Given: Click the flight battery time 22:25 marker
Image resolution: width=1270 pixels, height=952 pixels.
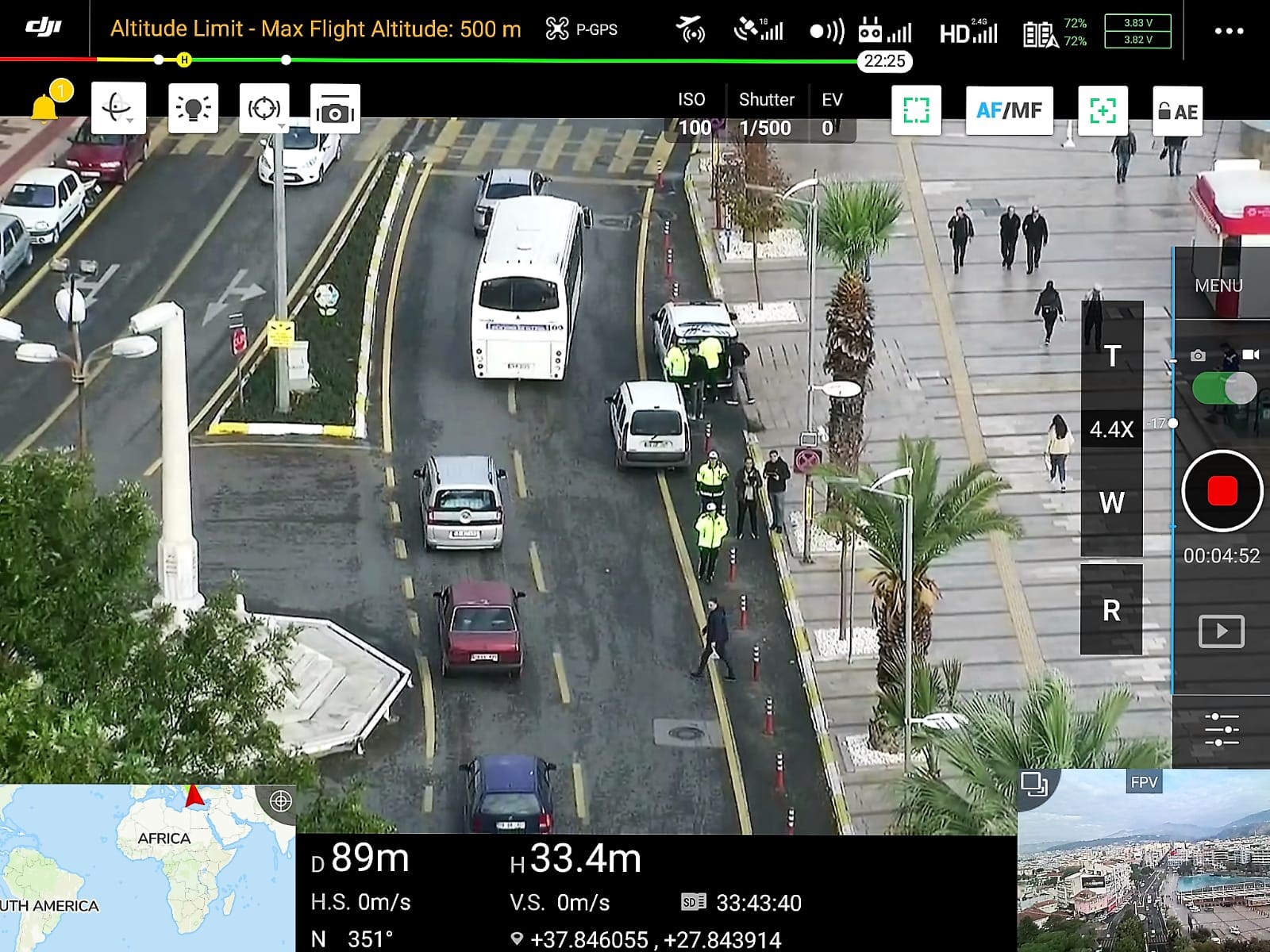Looking at the screenshot, I should [884, 61].
